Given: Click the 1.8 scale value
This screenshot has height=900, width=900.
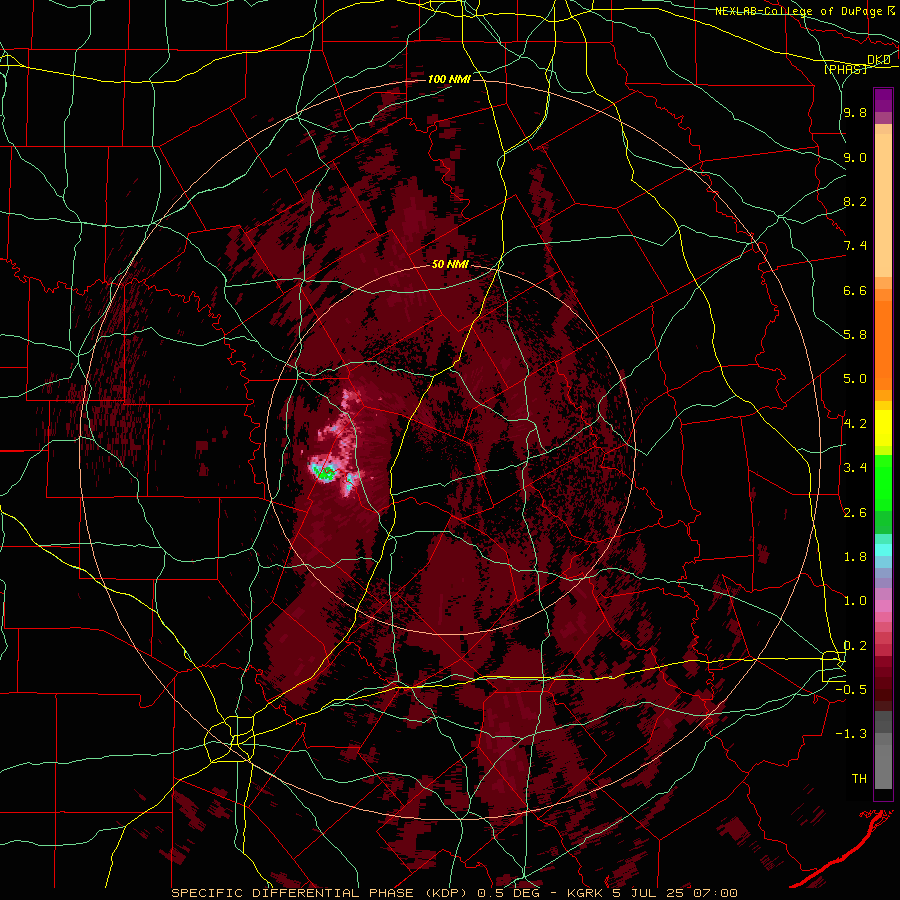Looking at the screenshot, I should click(855, 557).
